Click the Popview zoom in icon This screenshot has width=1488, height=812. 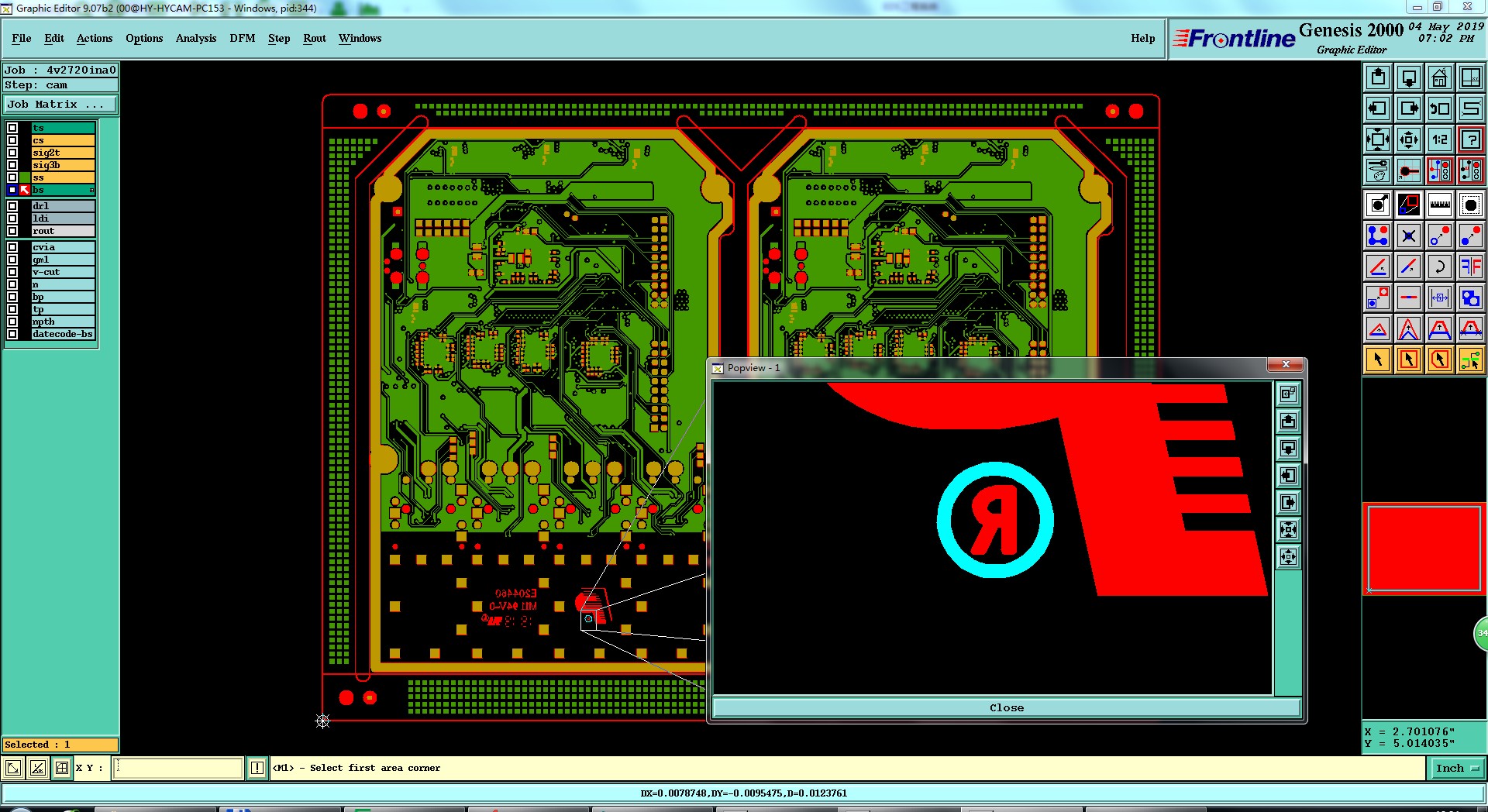[1288, 529]
